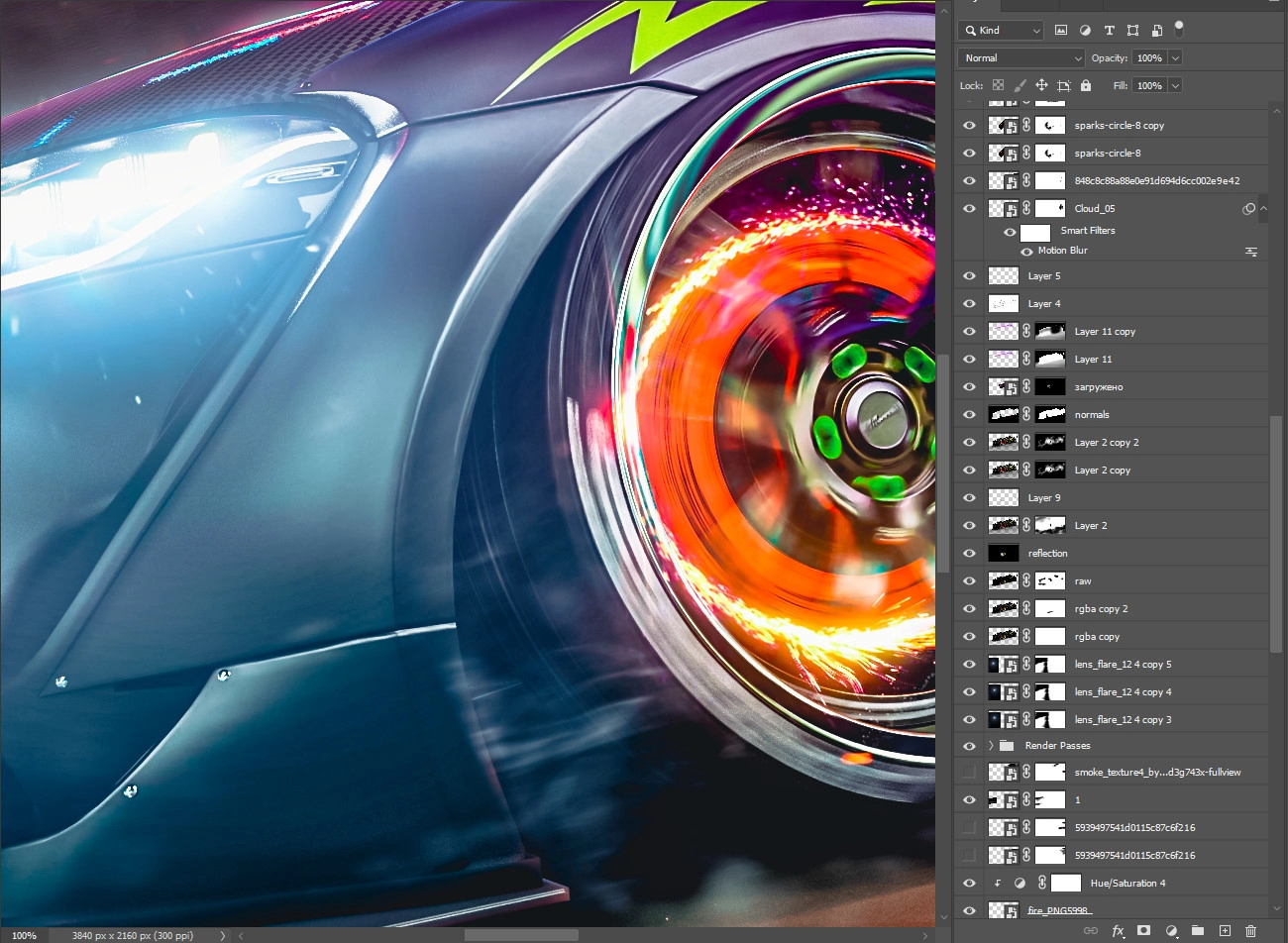This screenshot has height=943, width=1288.
Task: Add a layer style via fx button
Action: (x=1118, y=931)
